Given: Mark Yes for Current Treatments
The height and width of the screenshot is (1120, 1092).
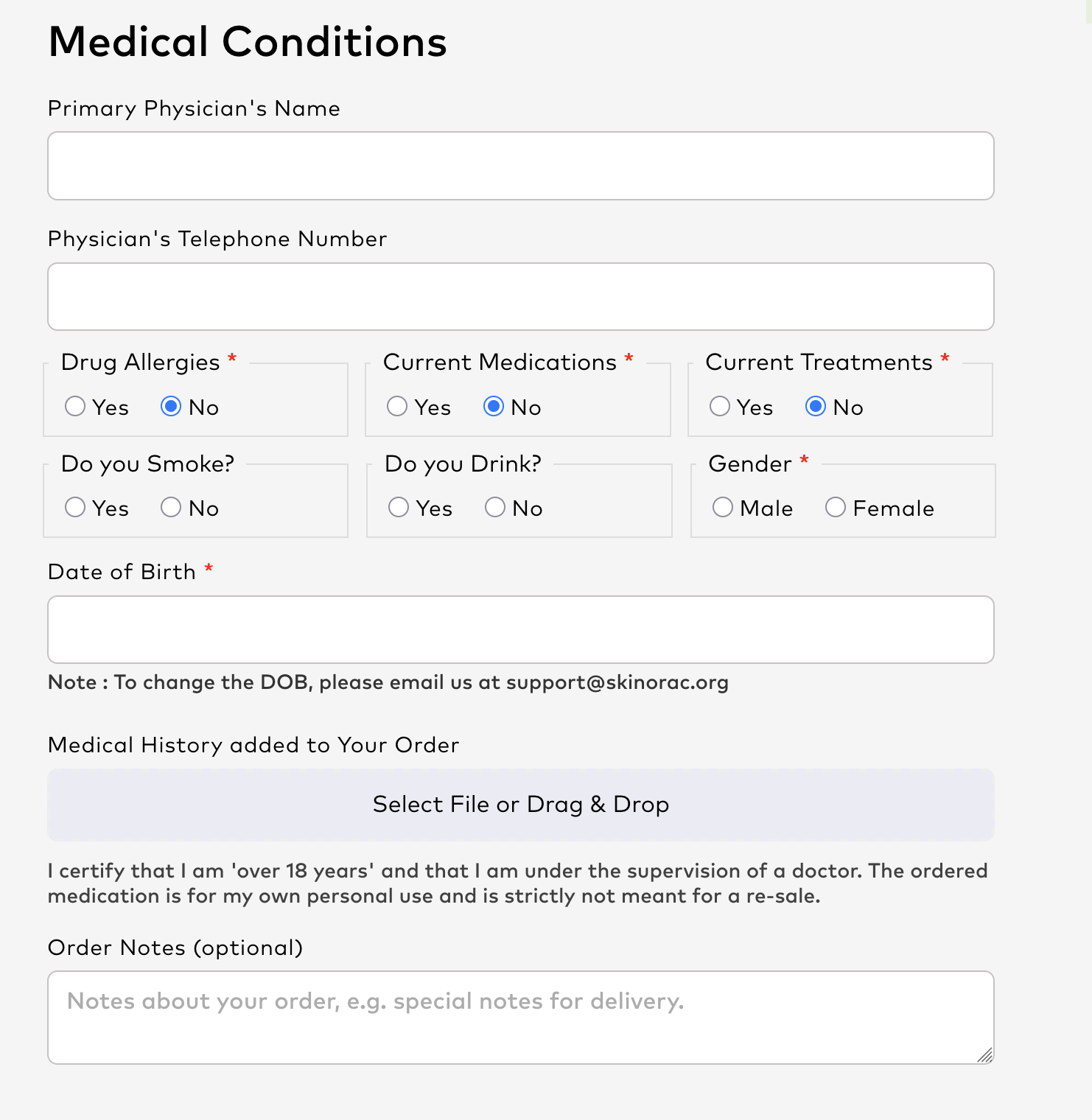Looking at the screenshot, I should [720, 407].
